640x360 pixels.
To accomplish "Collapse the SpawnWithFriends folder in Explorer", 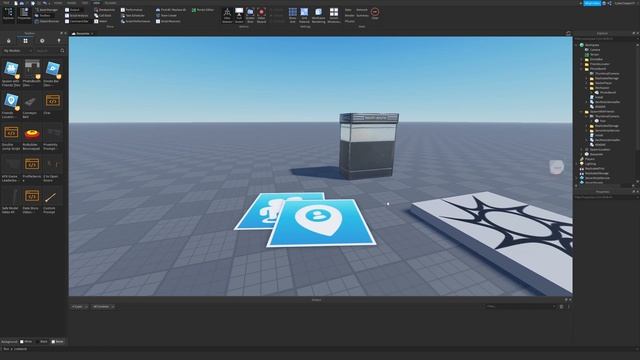I will 581,111.
